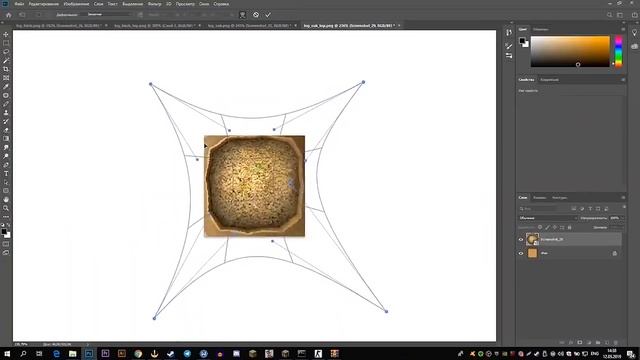Hide the top Screenshot layer
640x360 pixels.
tap(521, 240)
